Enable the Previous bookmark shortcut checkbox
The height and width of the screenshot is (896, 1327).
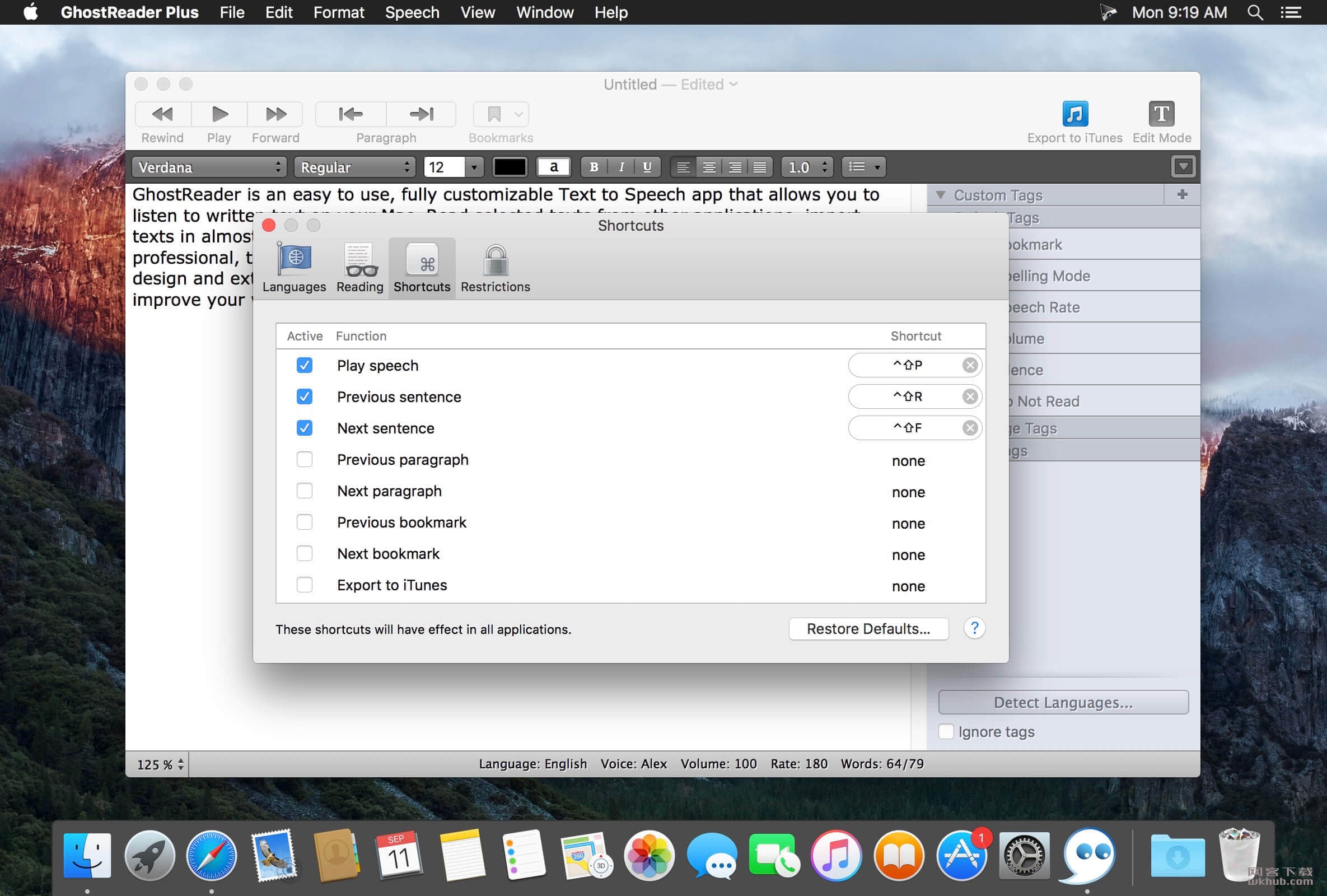pos(305,522)
